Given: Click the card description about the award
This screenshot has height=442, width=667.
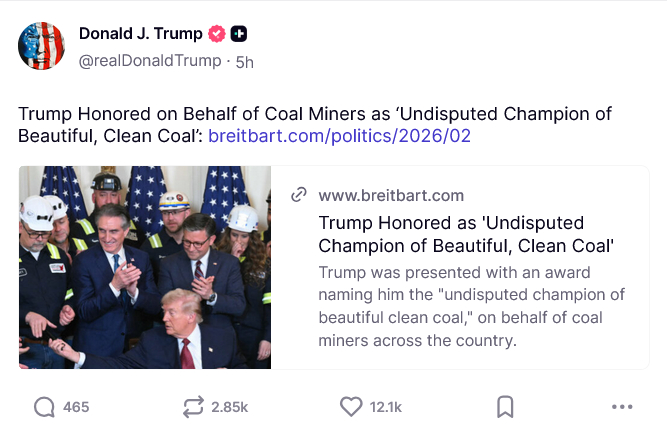Looking at the screenshot, I should click(471, 306).
